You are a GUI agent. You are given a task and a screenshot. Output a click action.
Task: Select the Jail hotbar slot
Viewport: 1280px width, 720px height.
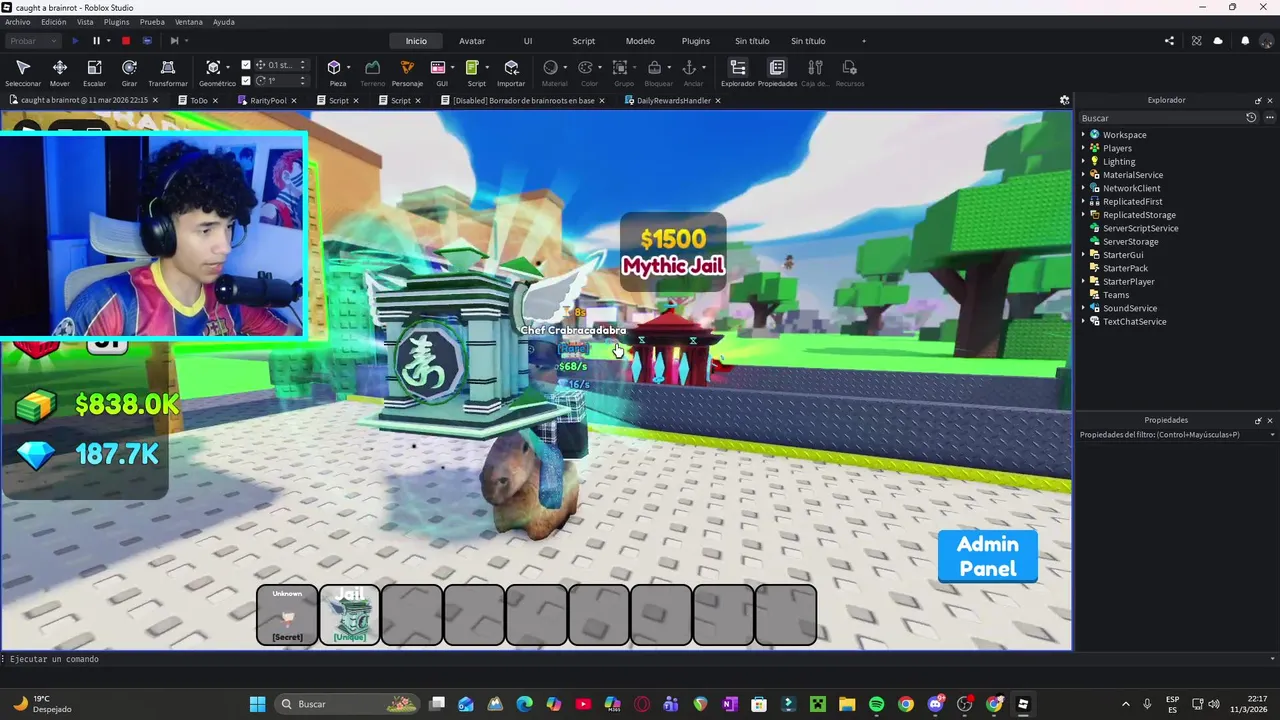tap(350, 615)
